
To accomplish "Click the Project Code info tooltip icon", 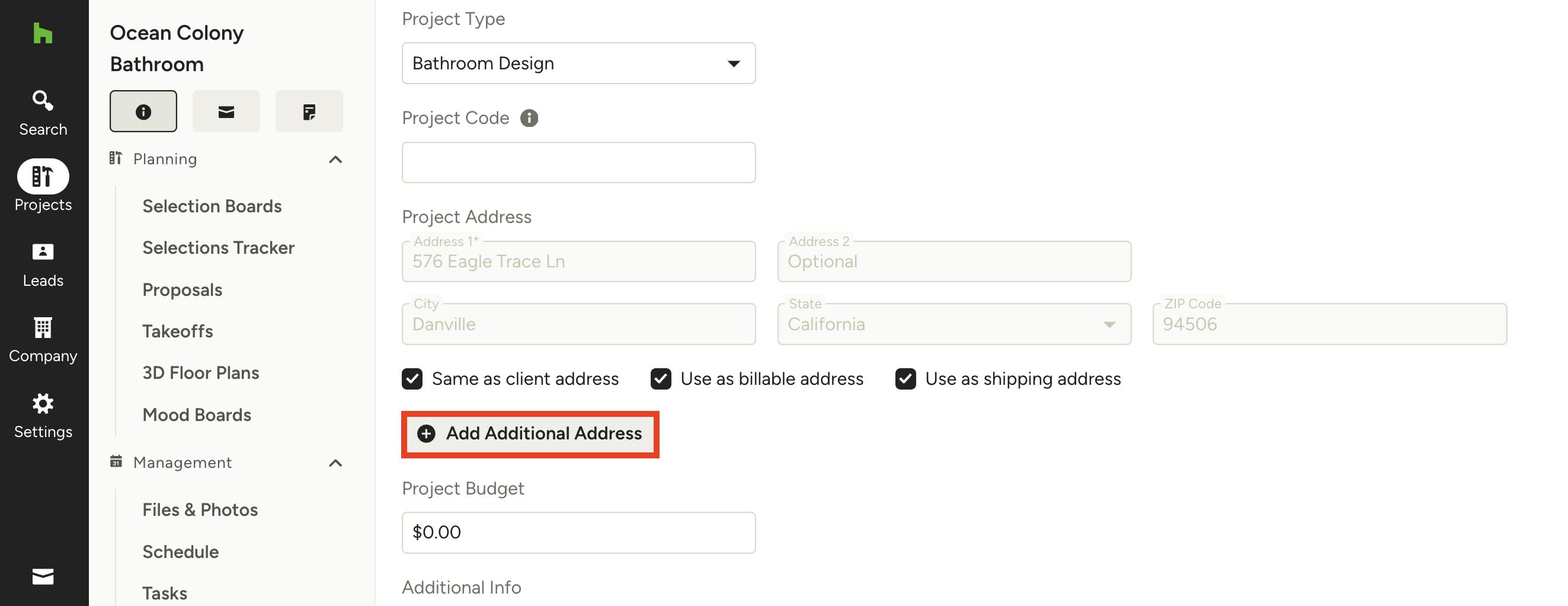I will click(529, 118).
